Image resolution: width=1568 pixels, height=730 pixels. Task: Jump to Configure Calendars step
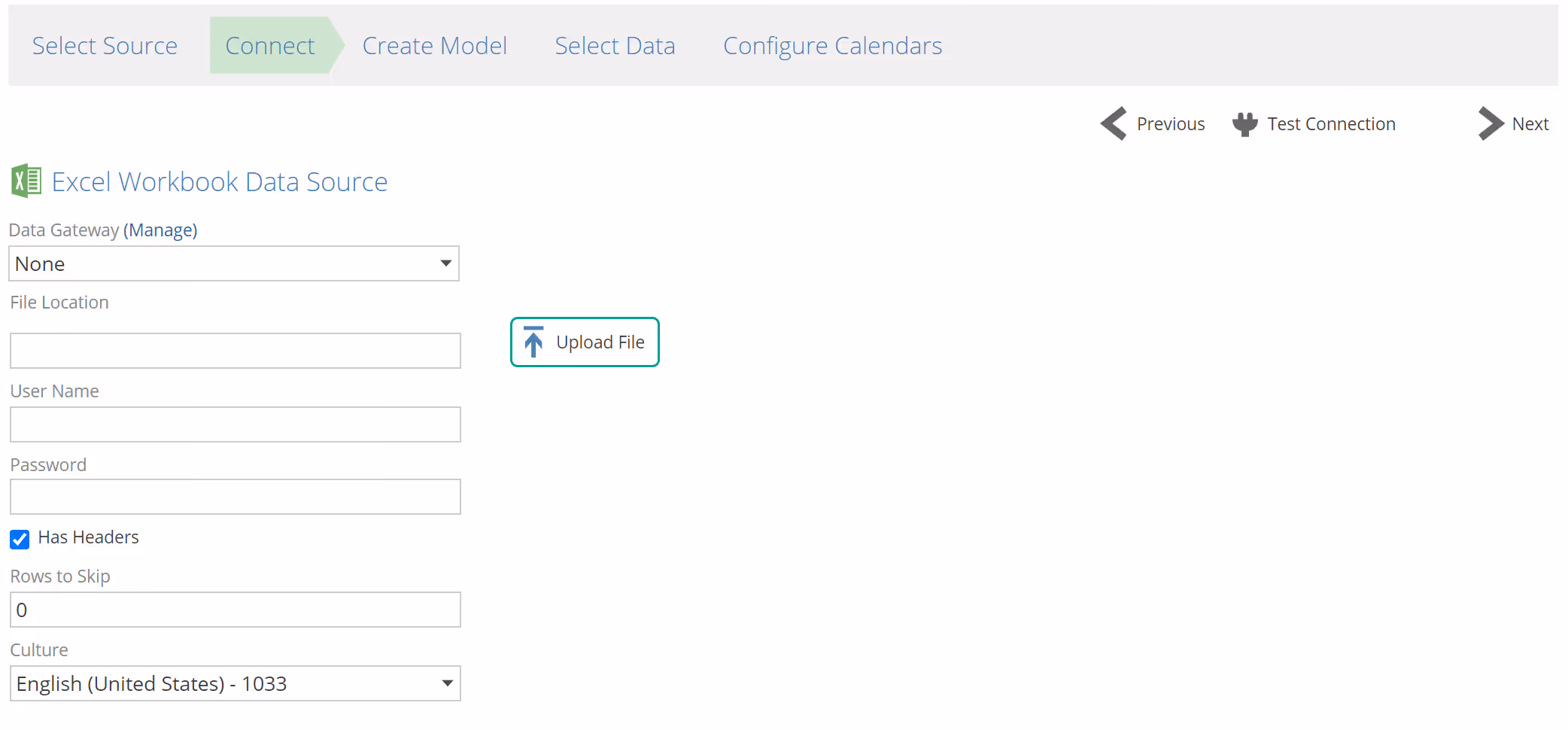[x=832, y=46]
